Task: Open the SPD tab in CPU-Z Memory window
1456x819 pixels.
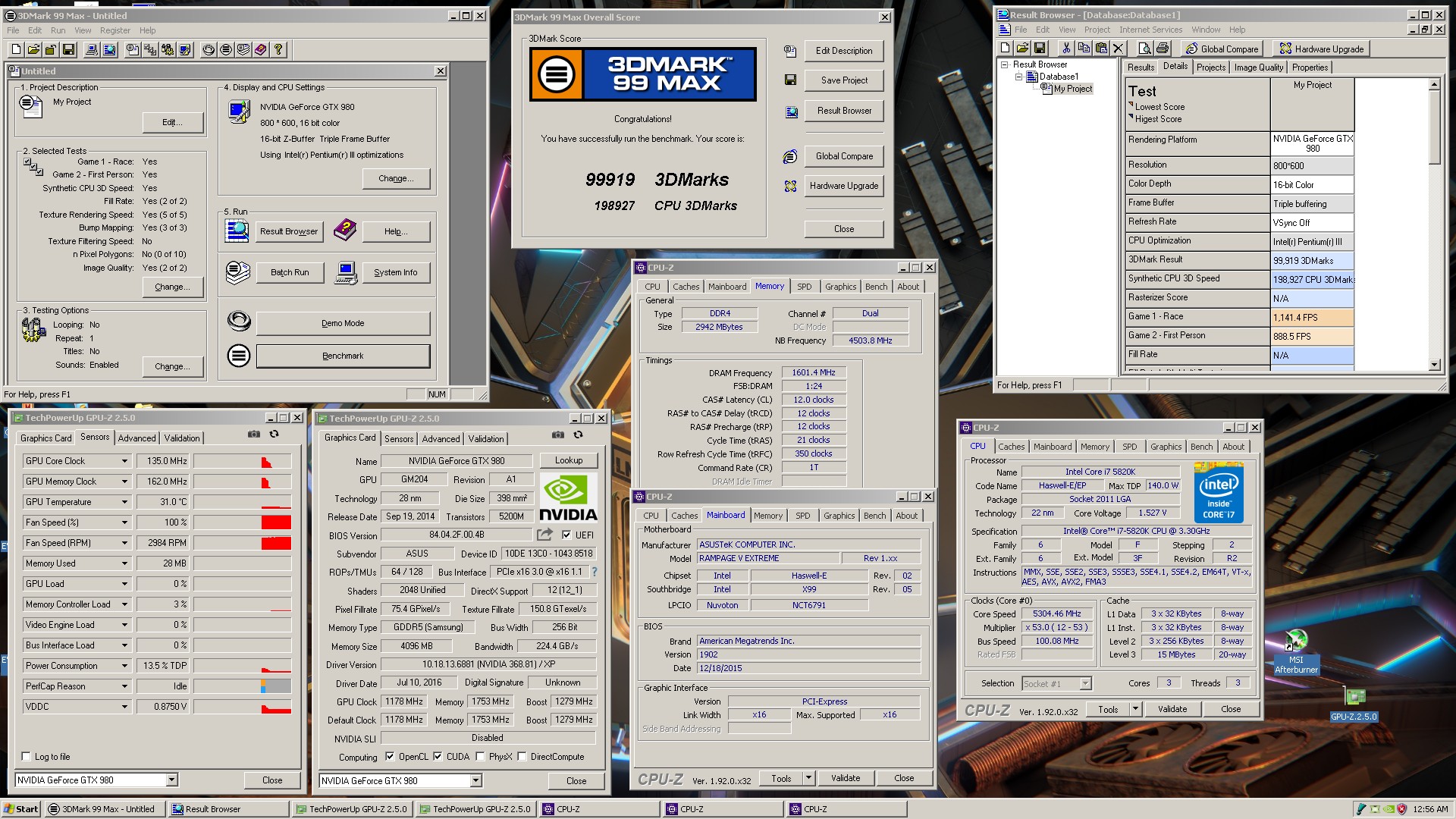Action: 804,287
